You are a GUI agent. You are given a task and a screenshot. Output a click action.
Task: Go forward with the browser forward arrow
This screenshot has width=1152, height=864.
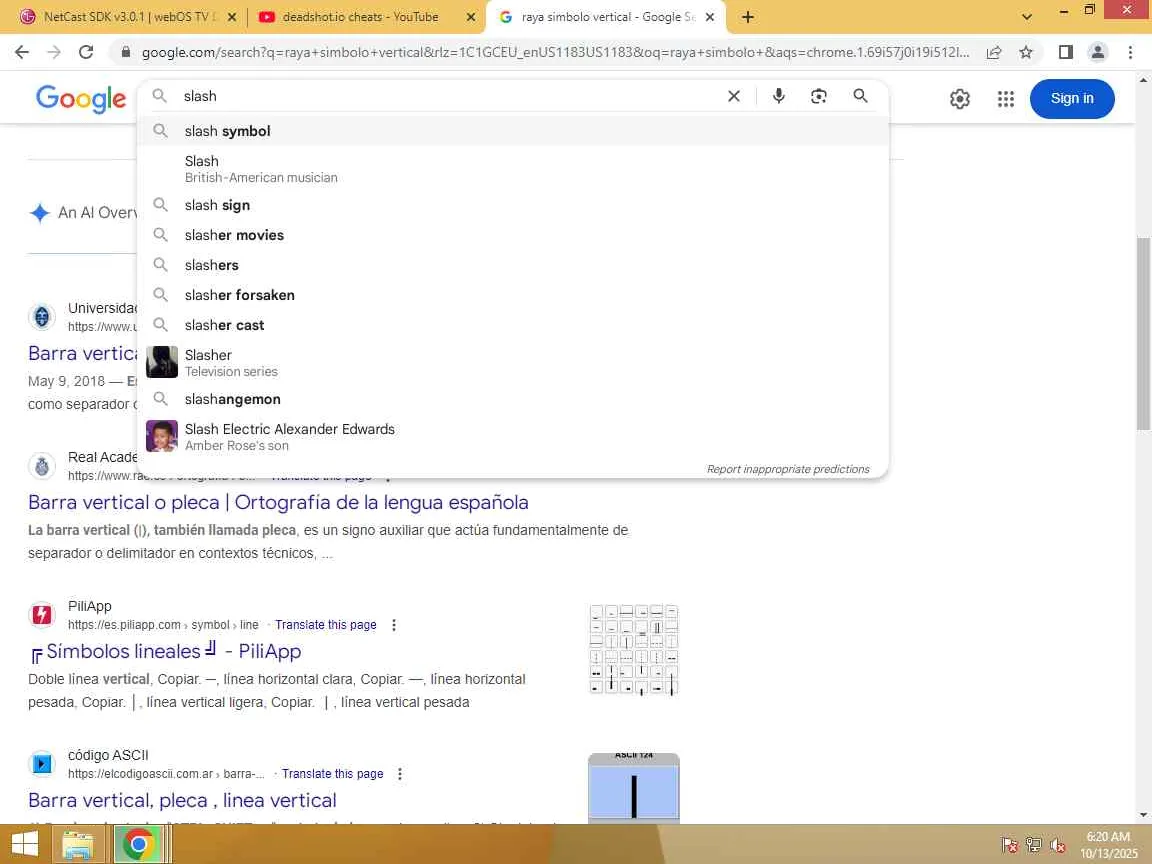[x=54, y=52]
